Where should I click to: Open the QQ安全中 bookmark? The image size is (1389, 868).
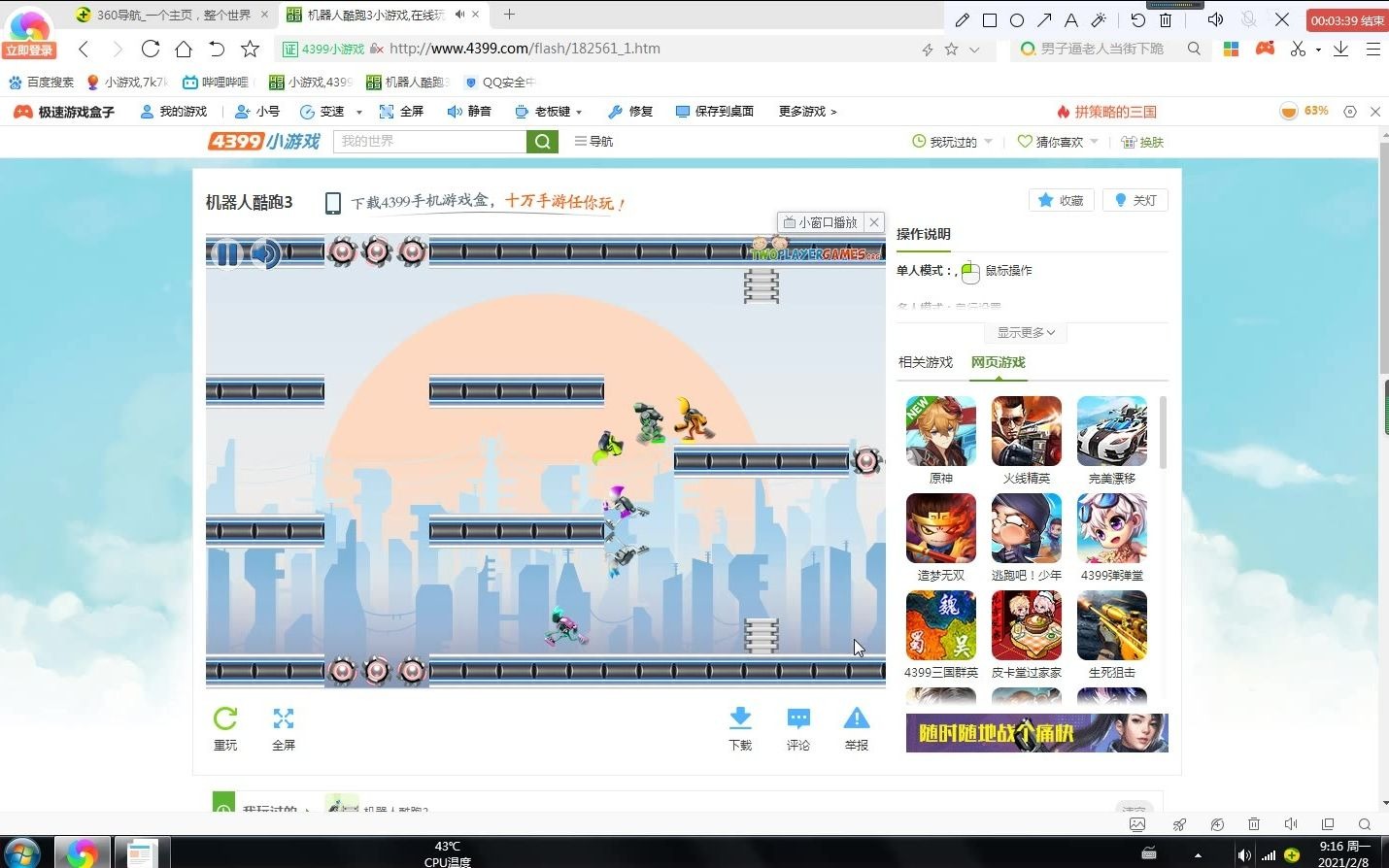pyautogui.click(x=500, y=83)
